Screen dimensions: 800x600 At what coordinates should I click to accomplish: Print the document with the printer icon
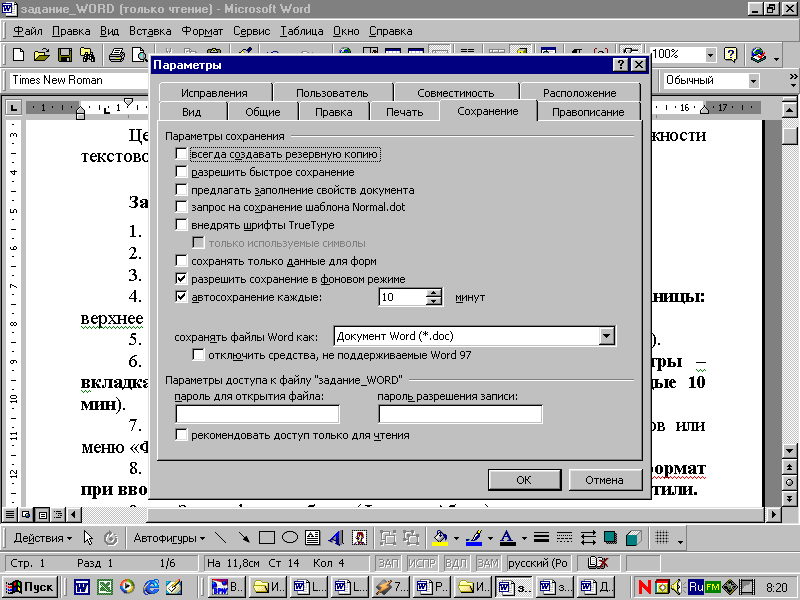[x=117, y=55]
